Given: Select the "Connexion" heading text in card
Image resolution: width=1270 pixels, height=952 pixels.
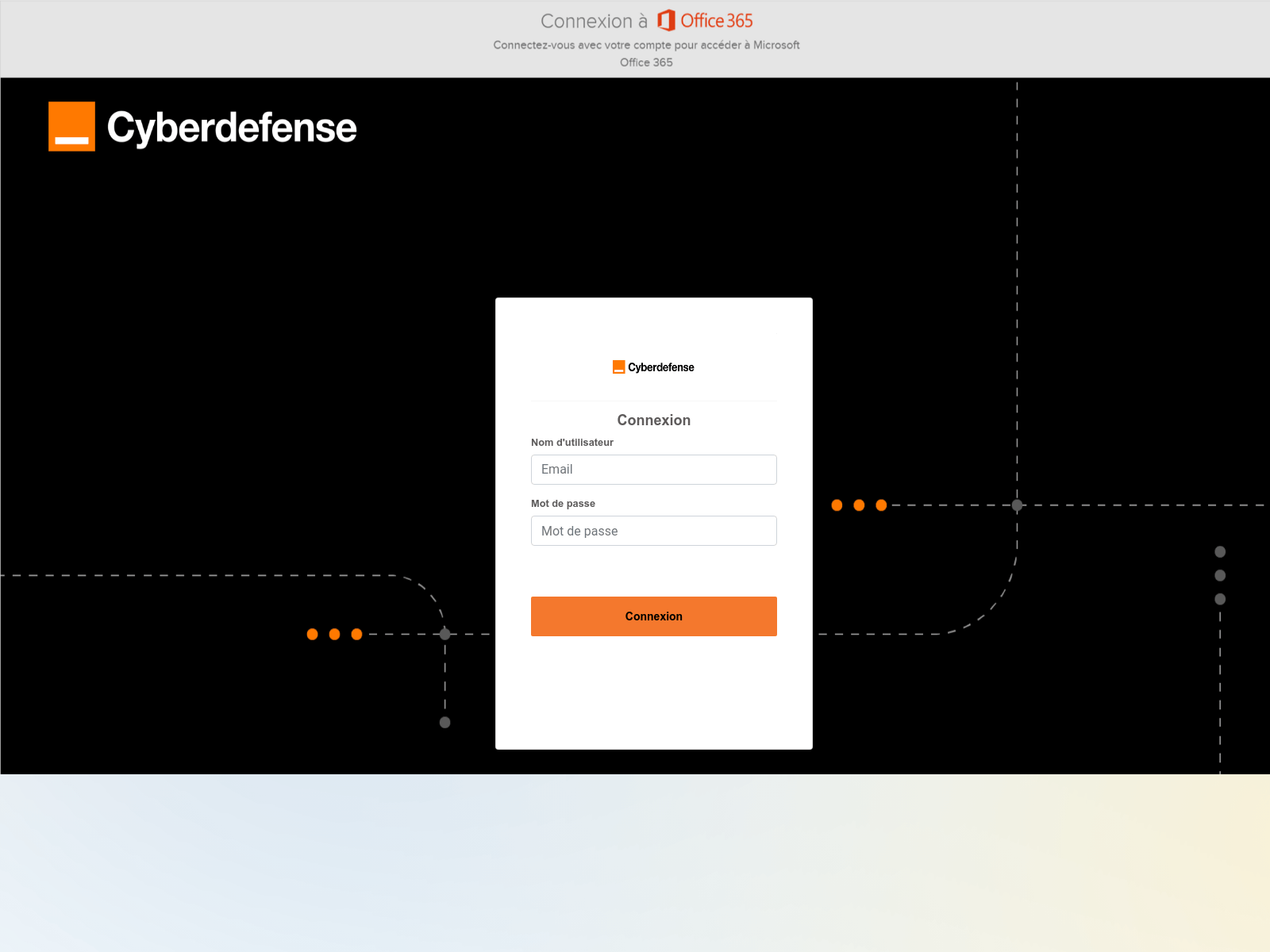Looking at the screenshot, I should (653, 420).
